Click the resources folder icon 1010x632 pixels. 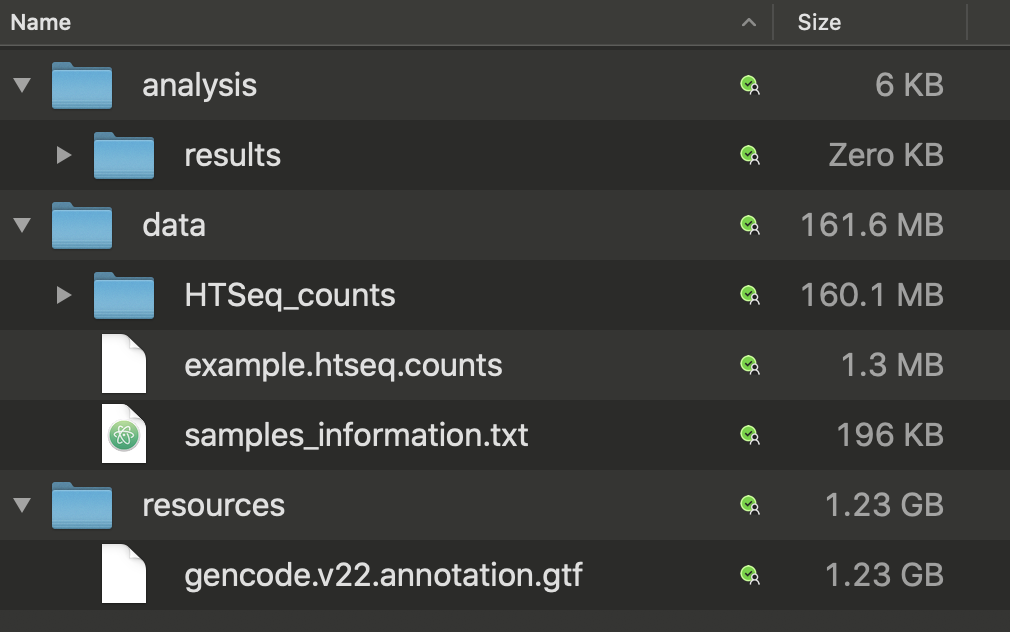pos(82,505)
